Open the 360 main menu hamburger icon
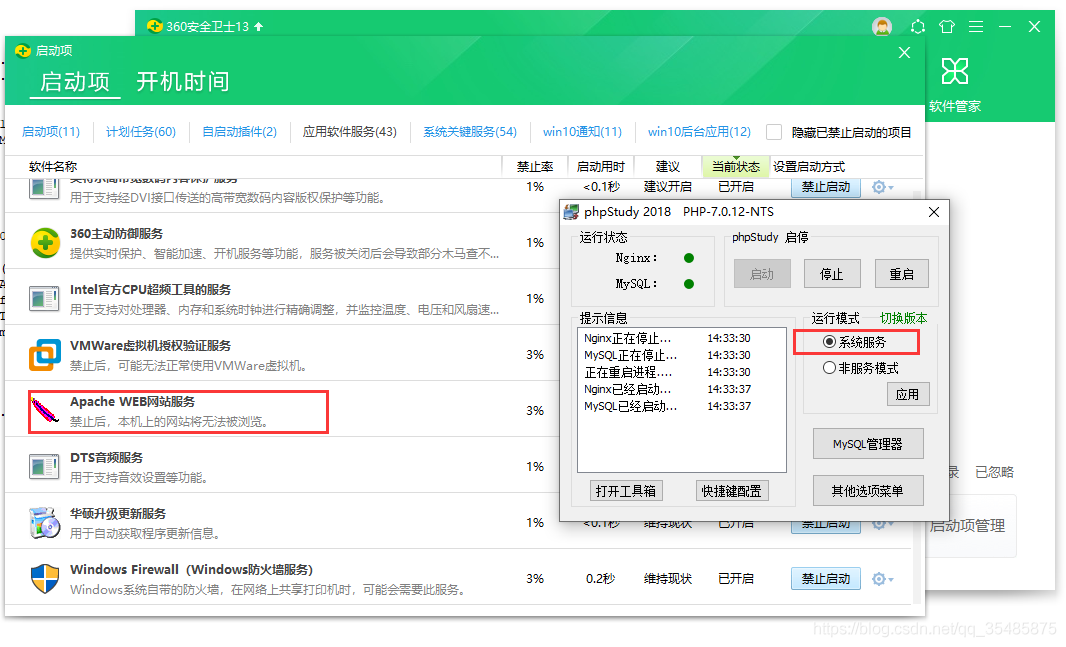1066x647 pixels. [x=976, y=27]
